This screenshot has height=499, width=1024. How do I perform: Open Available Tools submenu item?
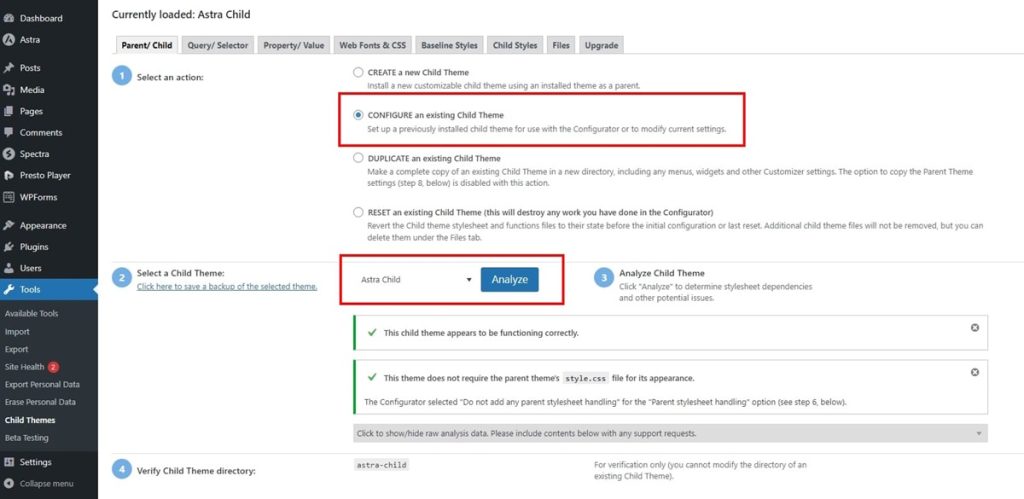pyautogui.click(x=31, y=314)
